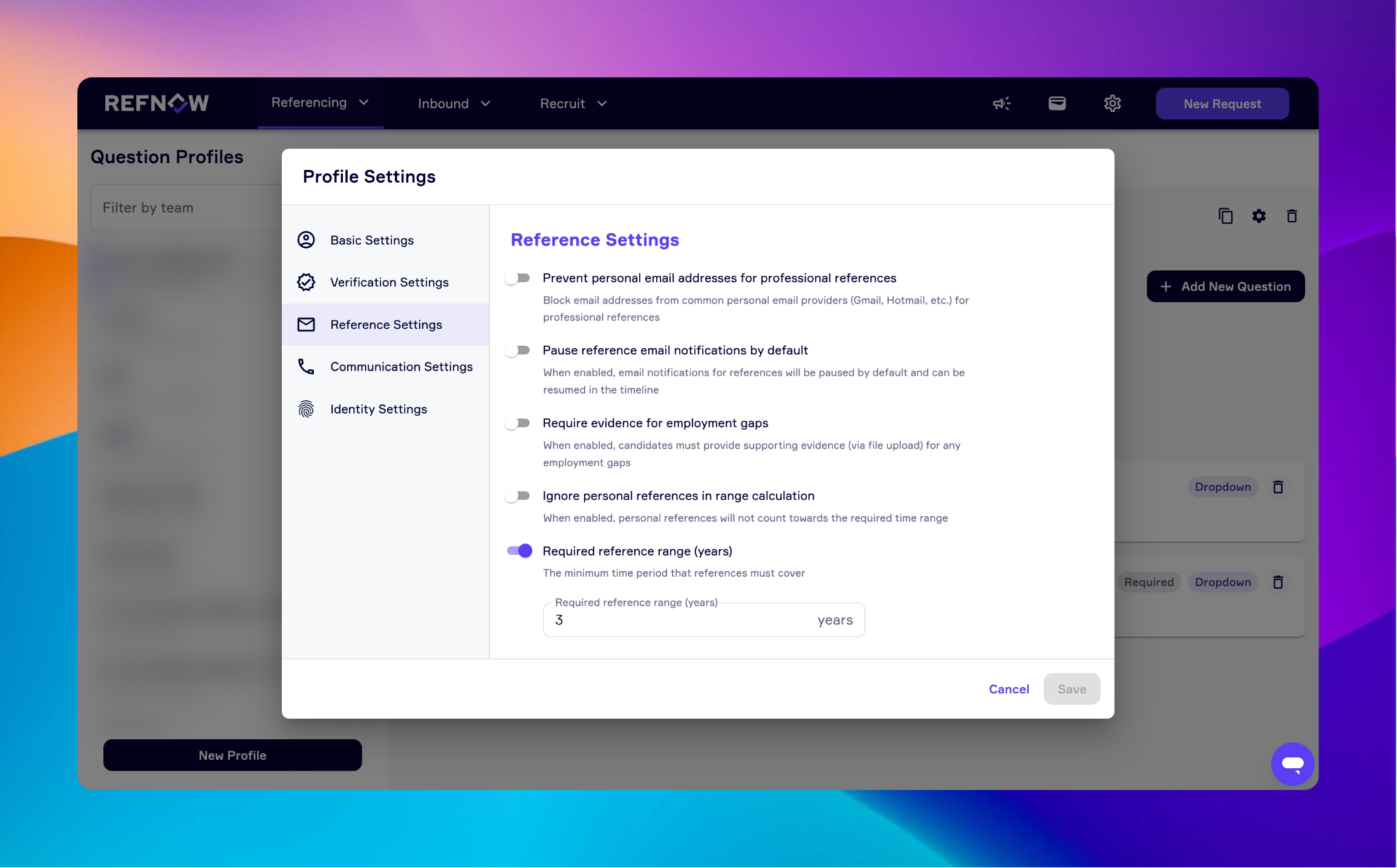This screenshot has height=868, width=1397.
Task: Delete profile using the top trash icon
Action: [1291, 216]
